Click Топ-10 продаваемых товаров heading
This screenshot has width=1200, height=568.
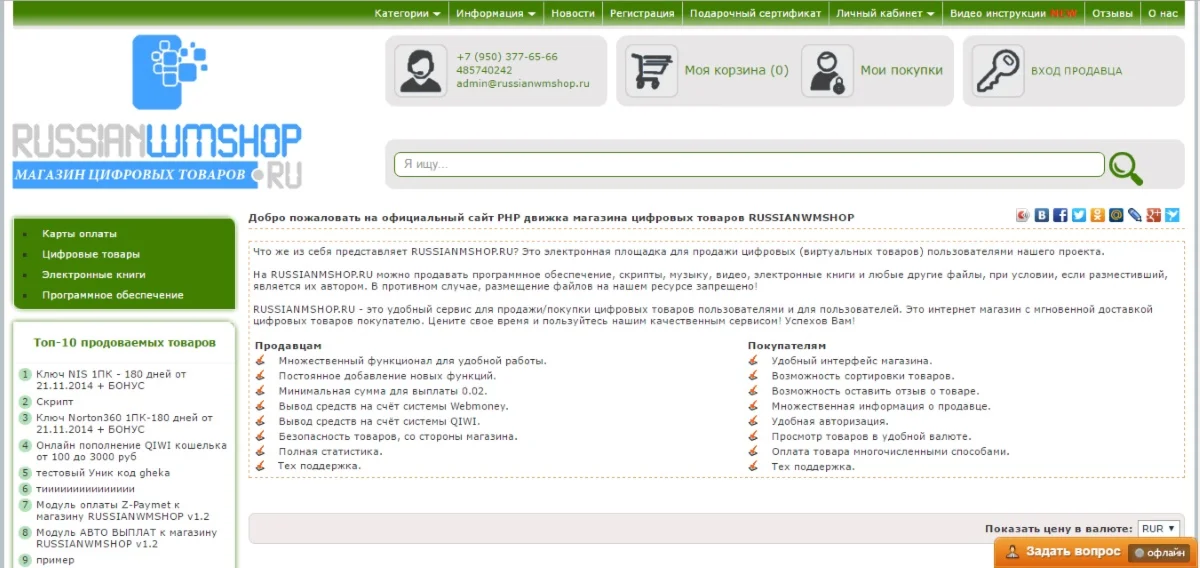(124, 342)
